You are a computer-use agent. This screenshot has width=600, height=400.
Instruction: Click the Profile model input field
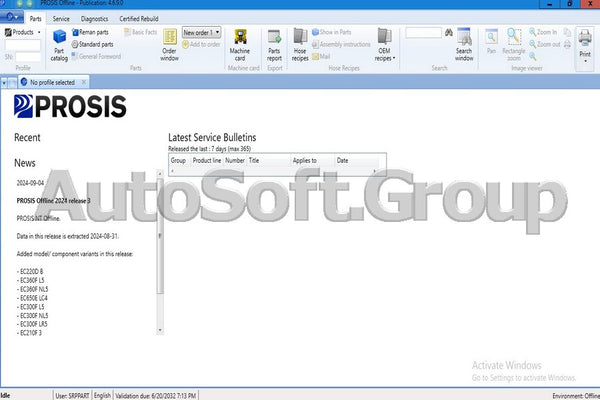coord(23,45)
